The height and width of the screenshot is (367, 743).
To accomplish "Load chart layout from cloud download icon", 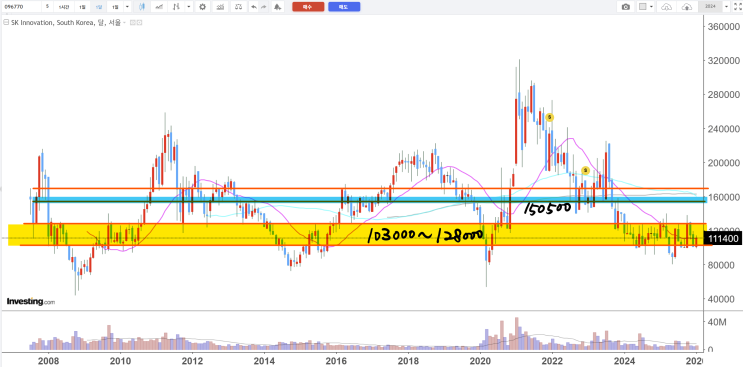I will [666, 7].
